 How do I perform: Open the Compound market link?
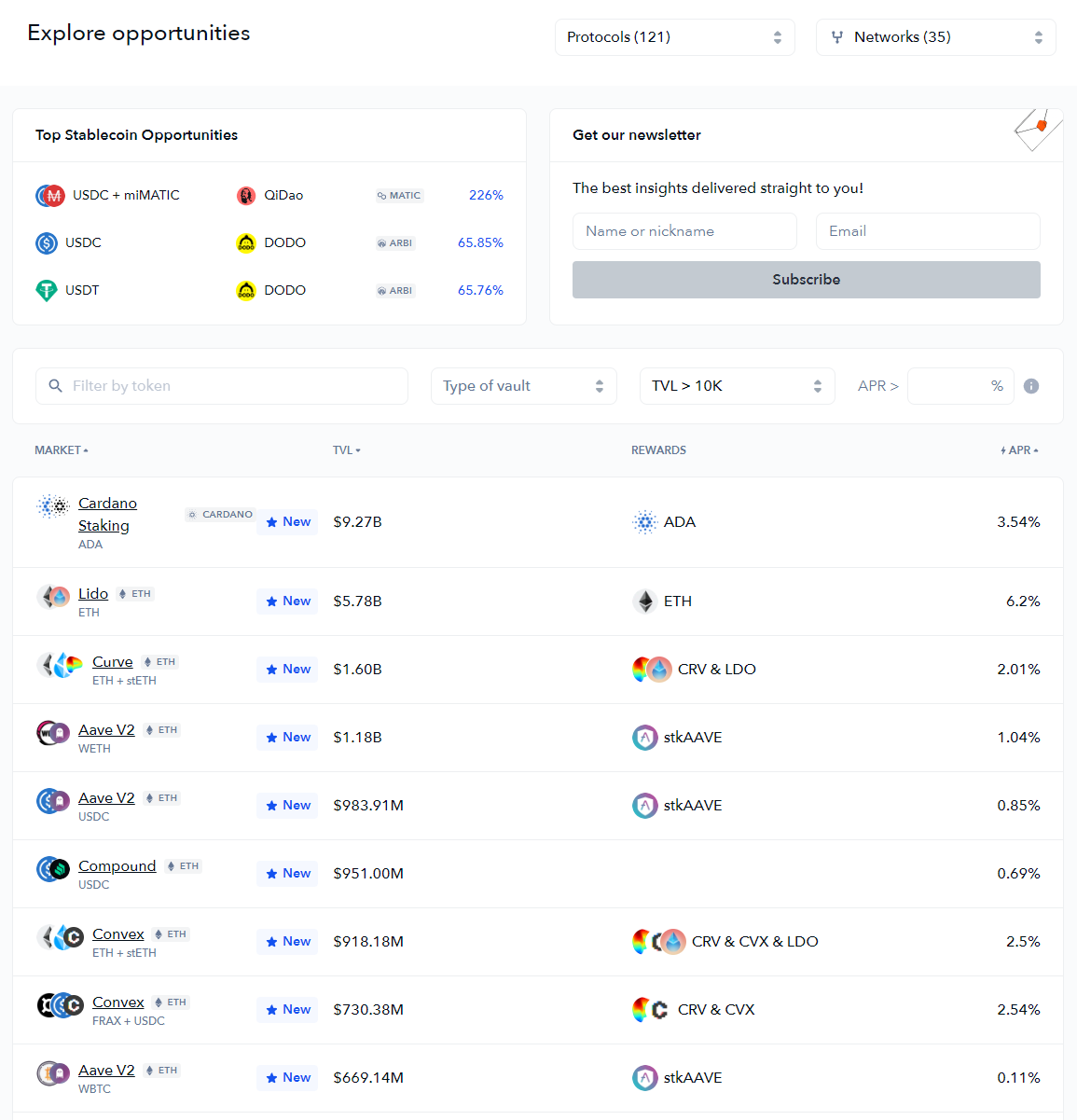click(x=117, y=866)
